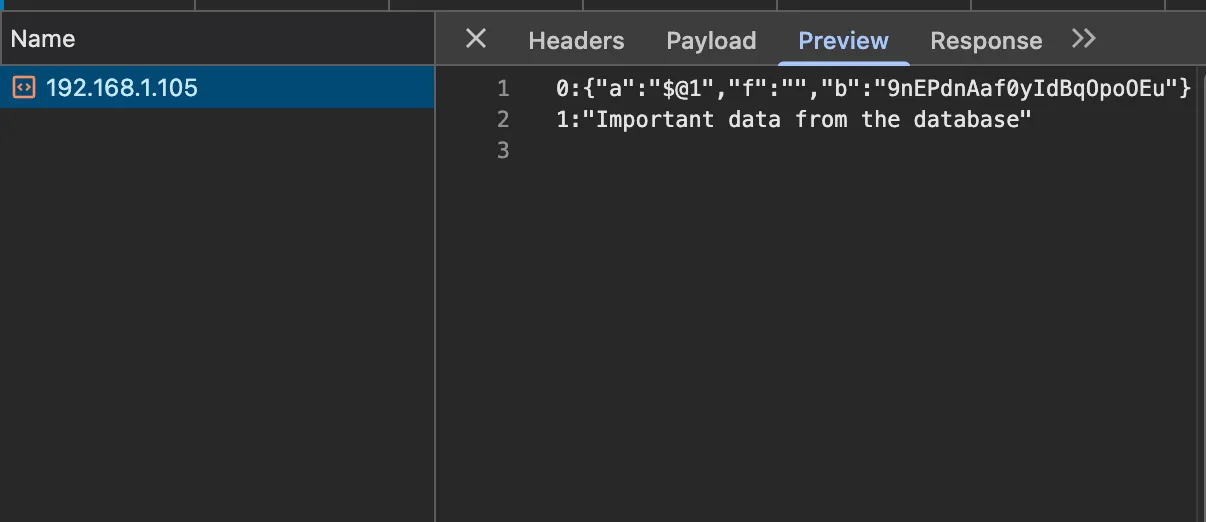Select the request type icon beside 192.168.1.105

tap(23, 88)
